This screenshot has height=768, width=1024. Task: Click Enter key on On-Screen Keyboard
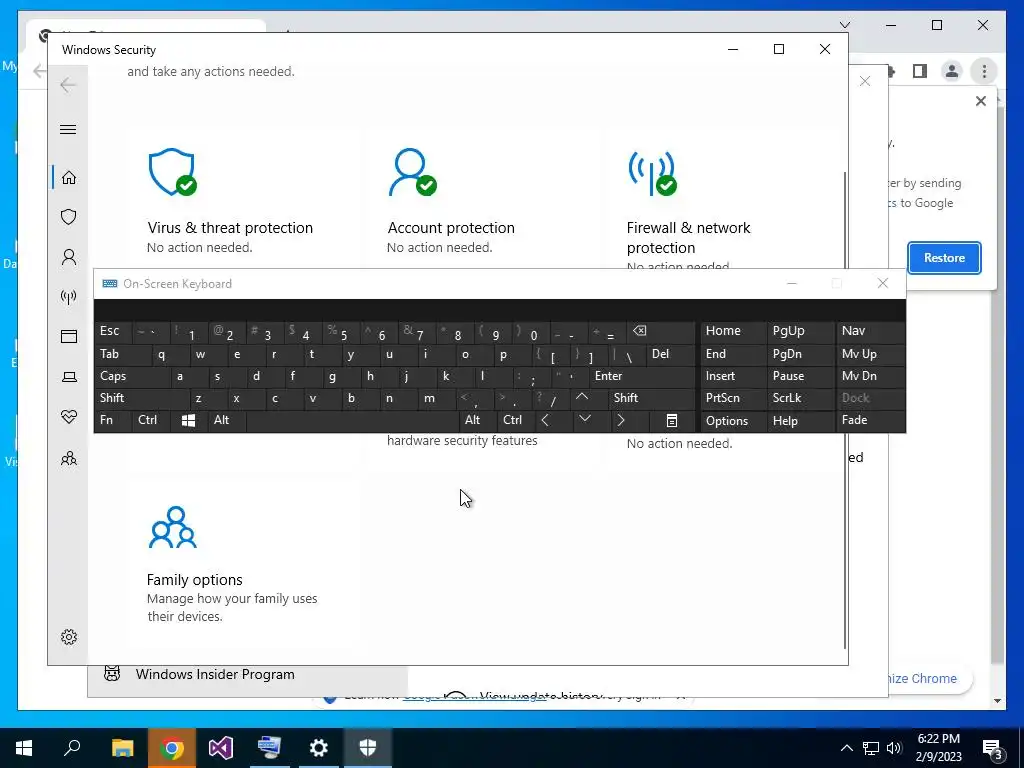point(642,377)
